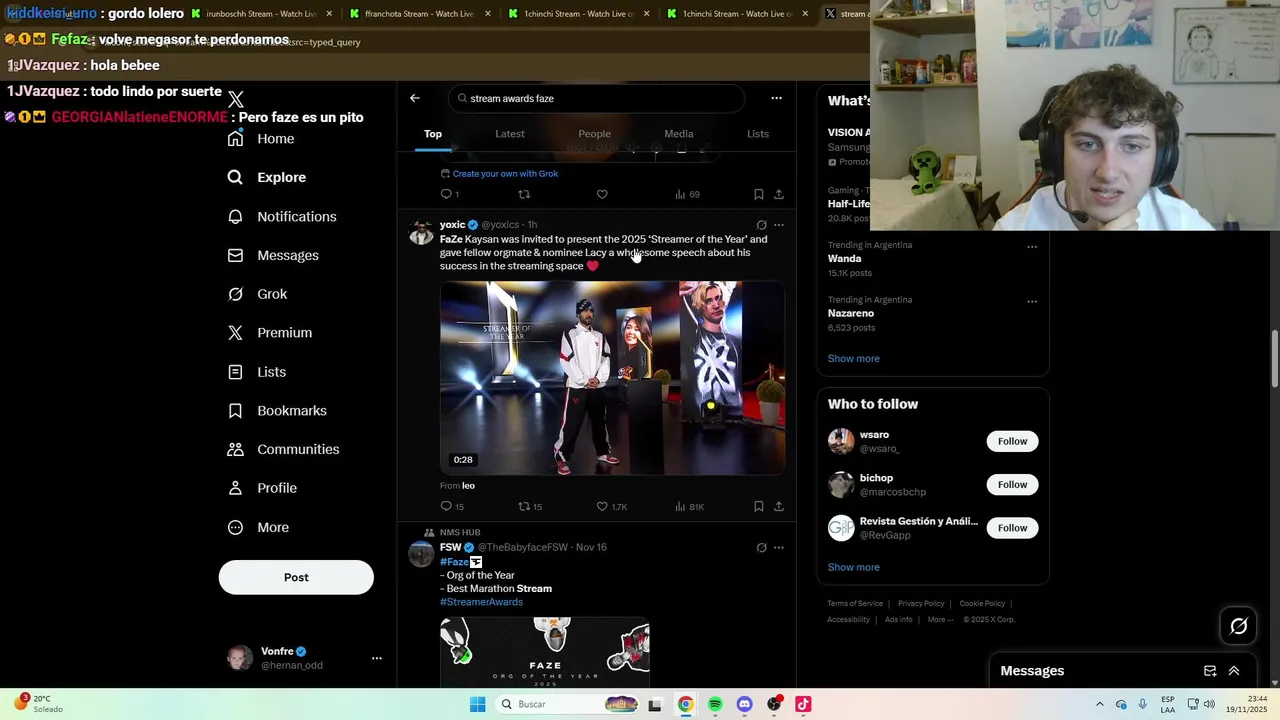This screenshot has width=1280, height=720.
Task: Like yoxic's post with 1.7K likes
Action: click(611, 507)
